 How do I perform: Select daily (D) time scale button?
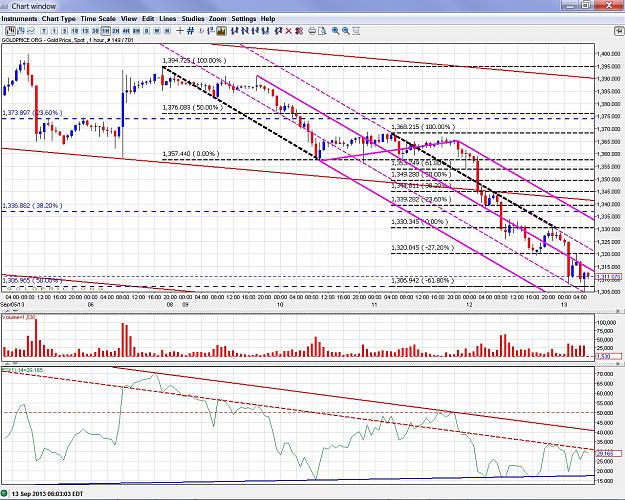[x=147, y=31]
